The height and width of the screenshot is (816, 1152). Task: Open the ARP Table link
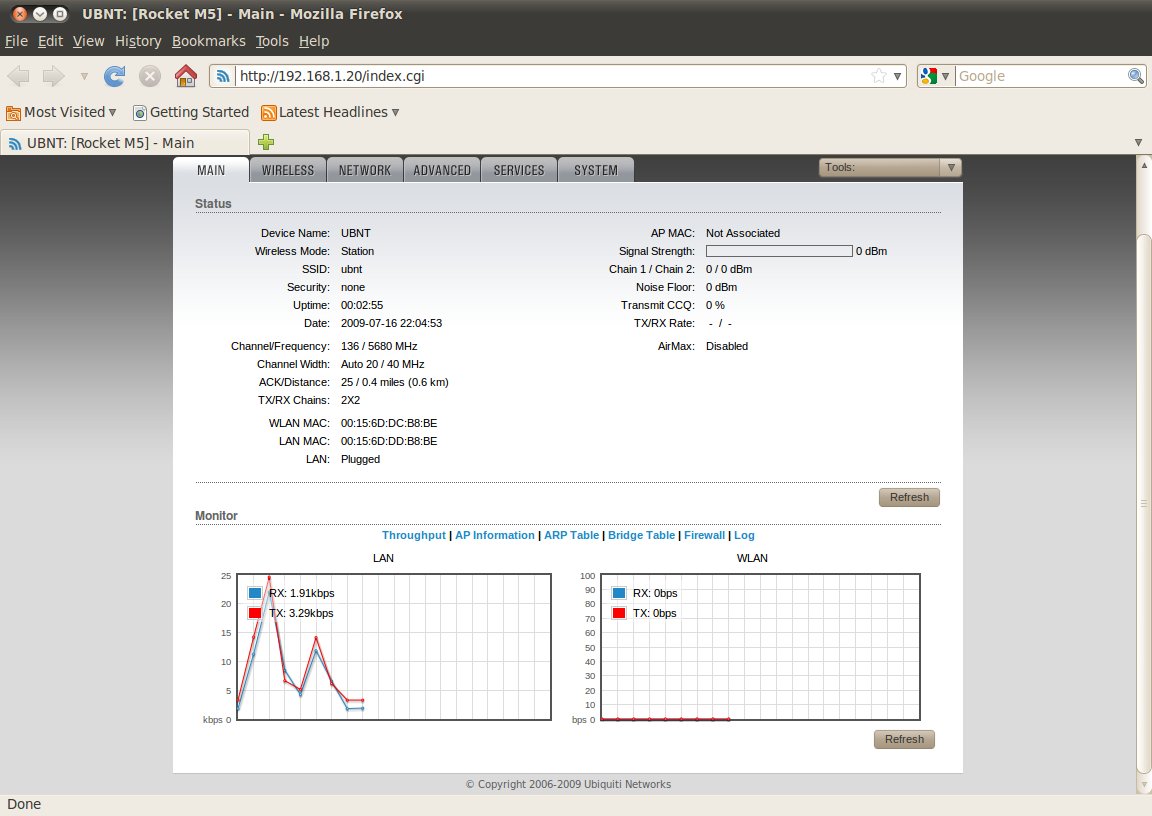click(x=571, y=535)
